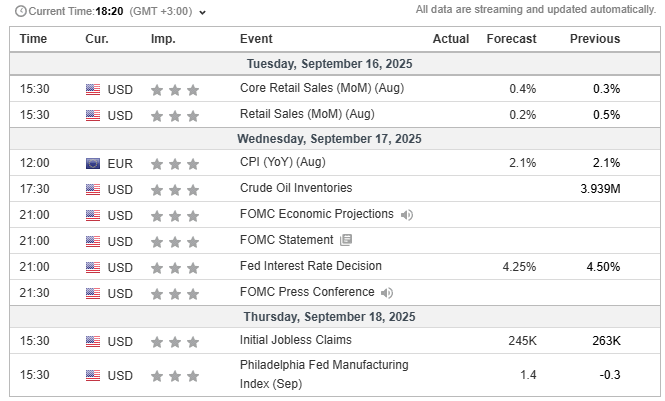Click the EUR flag icon in CPI row
This screenshot has width=665, height=401.
pyautogui.click(x=93, y=164)
